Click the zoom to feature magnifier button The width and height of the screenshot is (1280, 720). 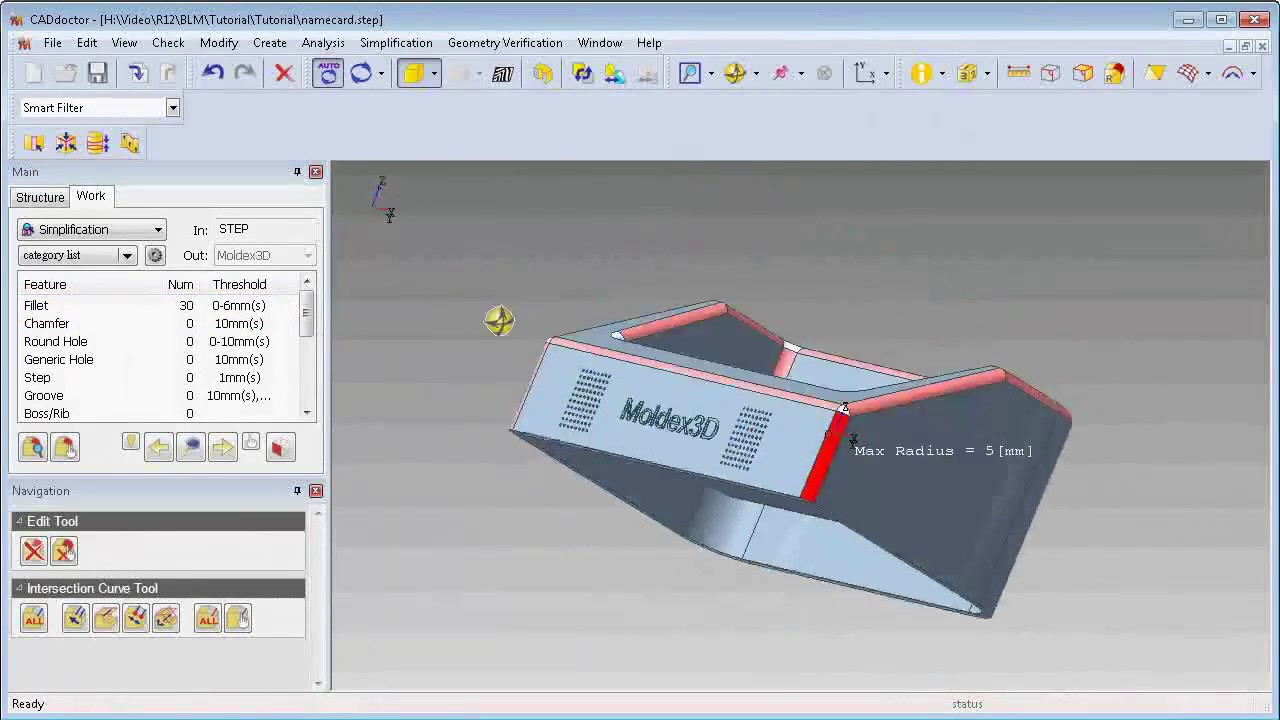[190, 447]
